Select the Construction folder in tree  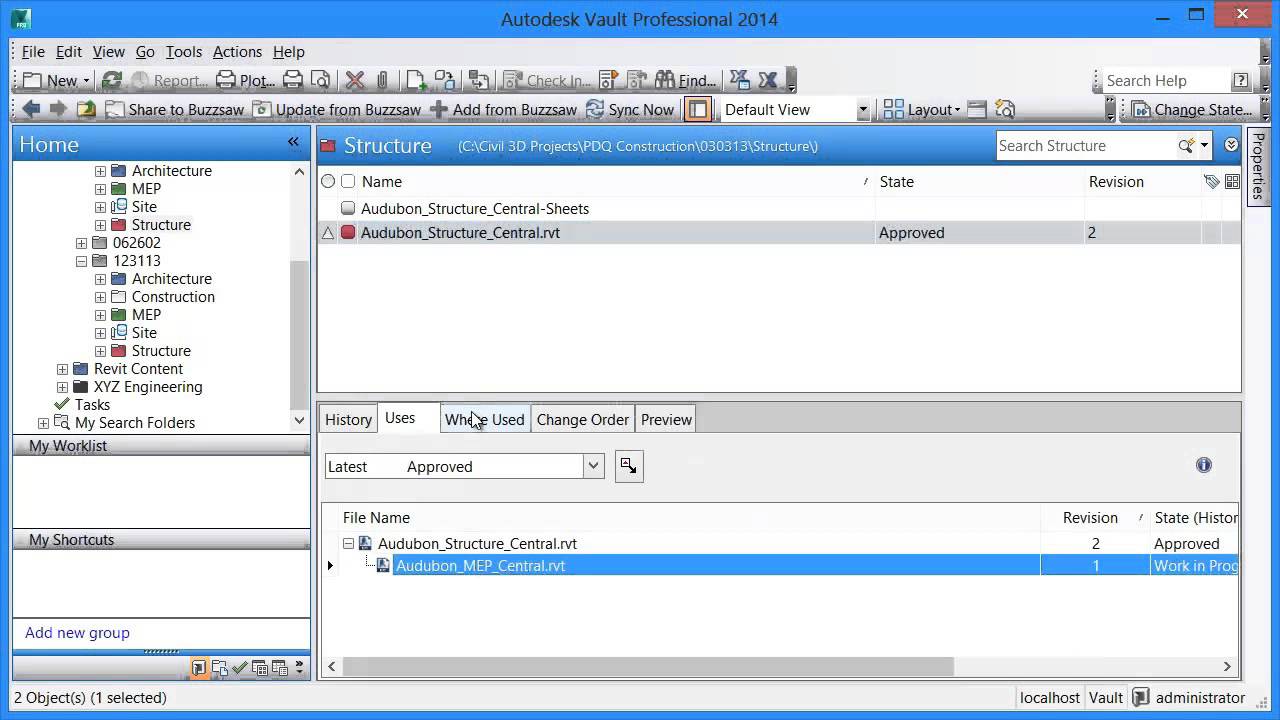(x=173, y=297)
